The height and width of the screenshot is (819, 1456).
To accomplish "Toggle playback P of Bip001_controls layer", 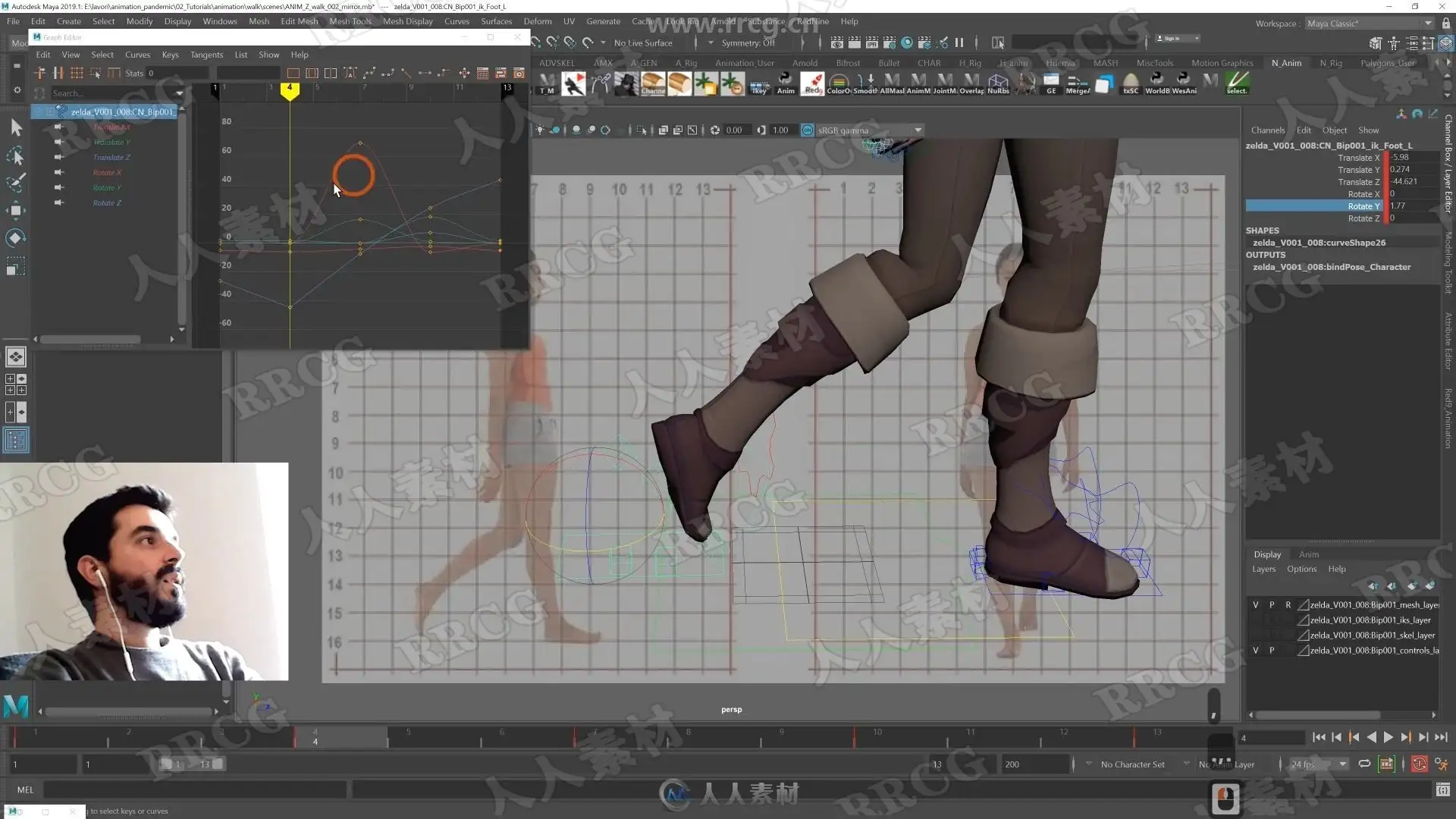I will click(x=1272, y=651).
